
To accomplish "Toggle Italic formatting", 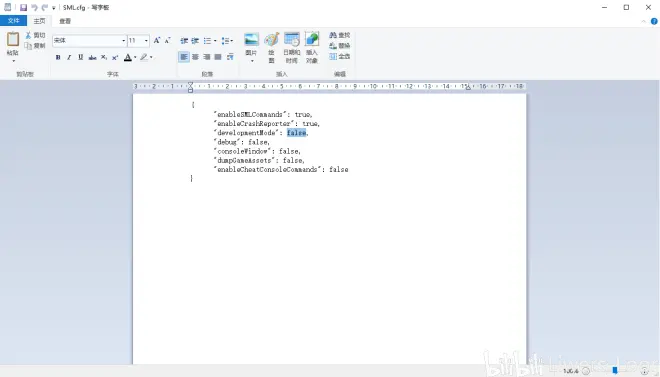I will coord(69,57).
